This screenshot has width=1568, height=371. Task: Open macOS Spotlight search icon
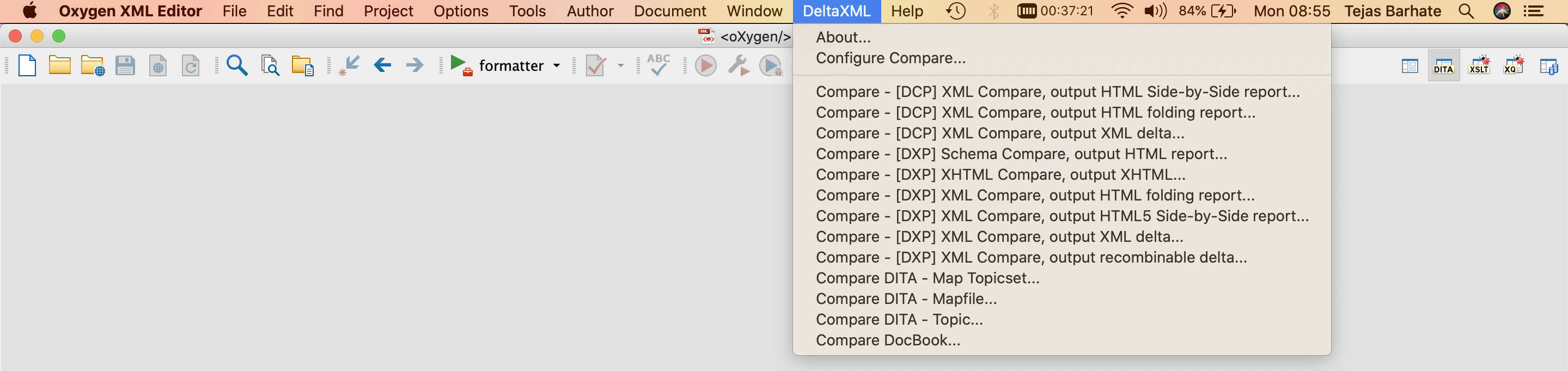click(1466, 11)
